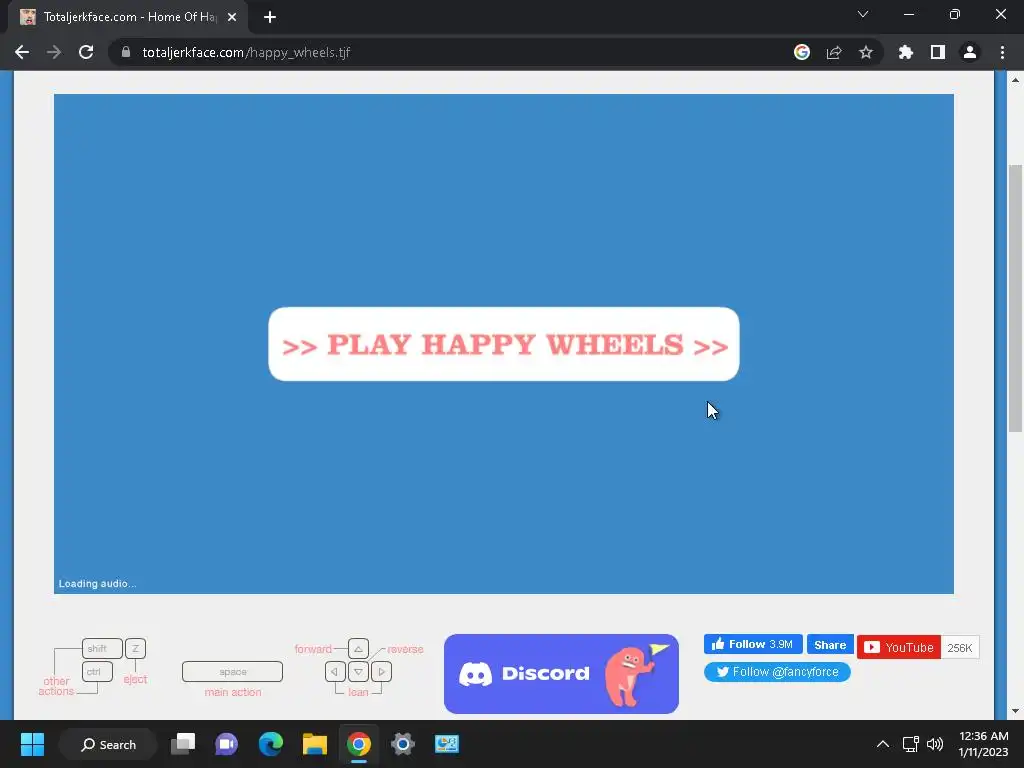
Task: Click the down arrow key diagram
Action: click(x=359, y=671)
